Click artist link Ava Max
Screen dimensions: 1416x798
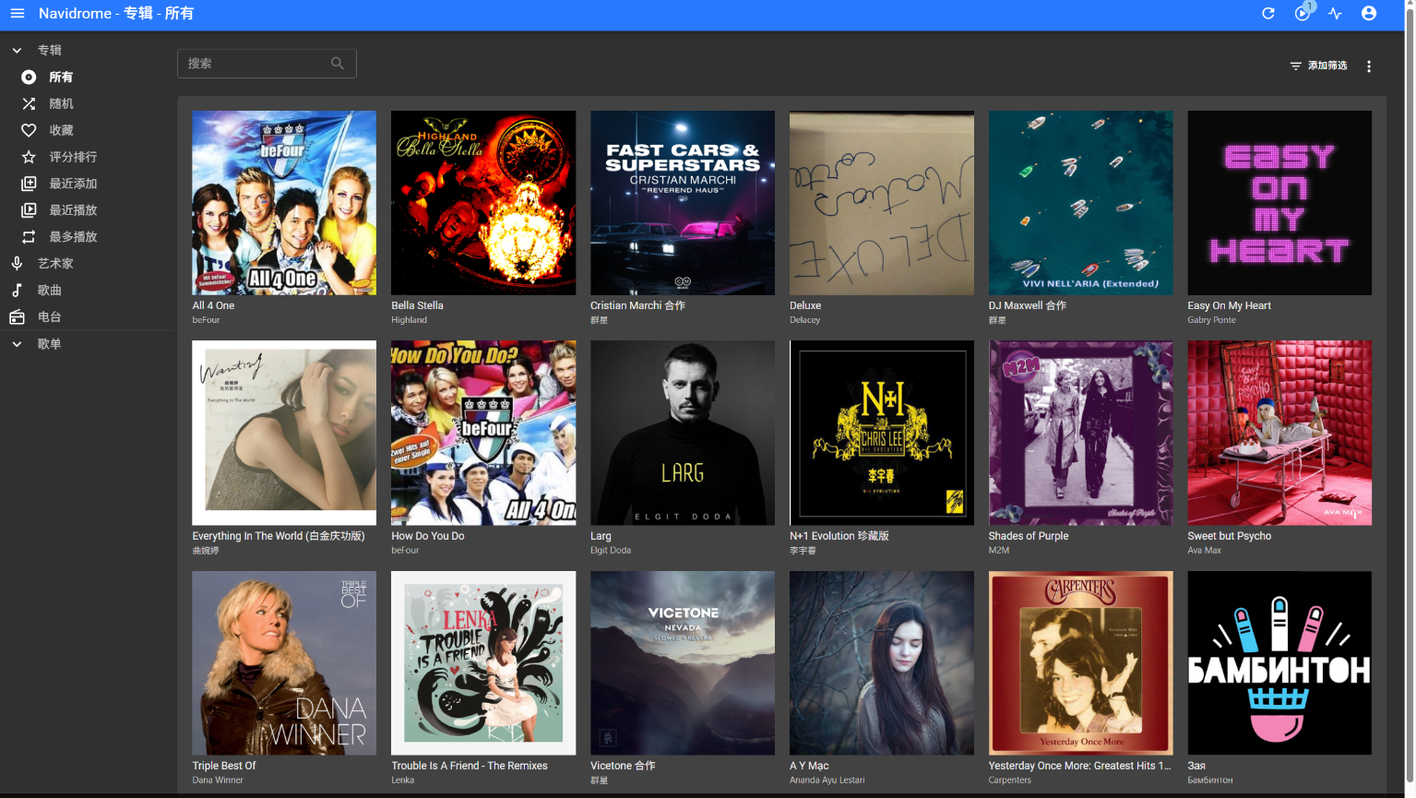pyautogui.click(x=1205, y=550)
